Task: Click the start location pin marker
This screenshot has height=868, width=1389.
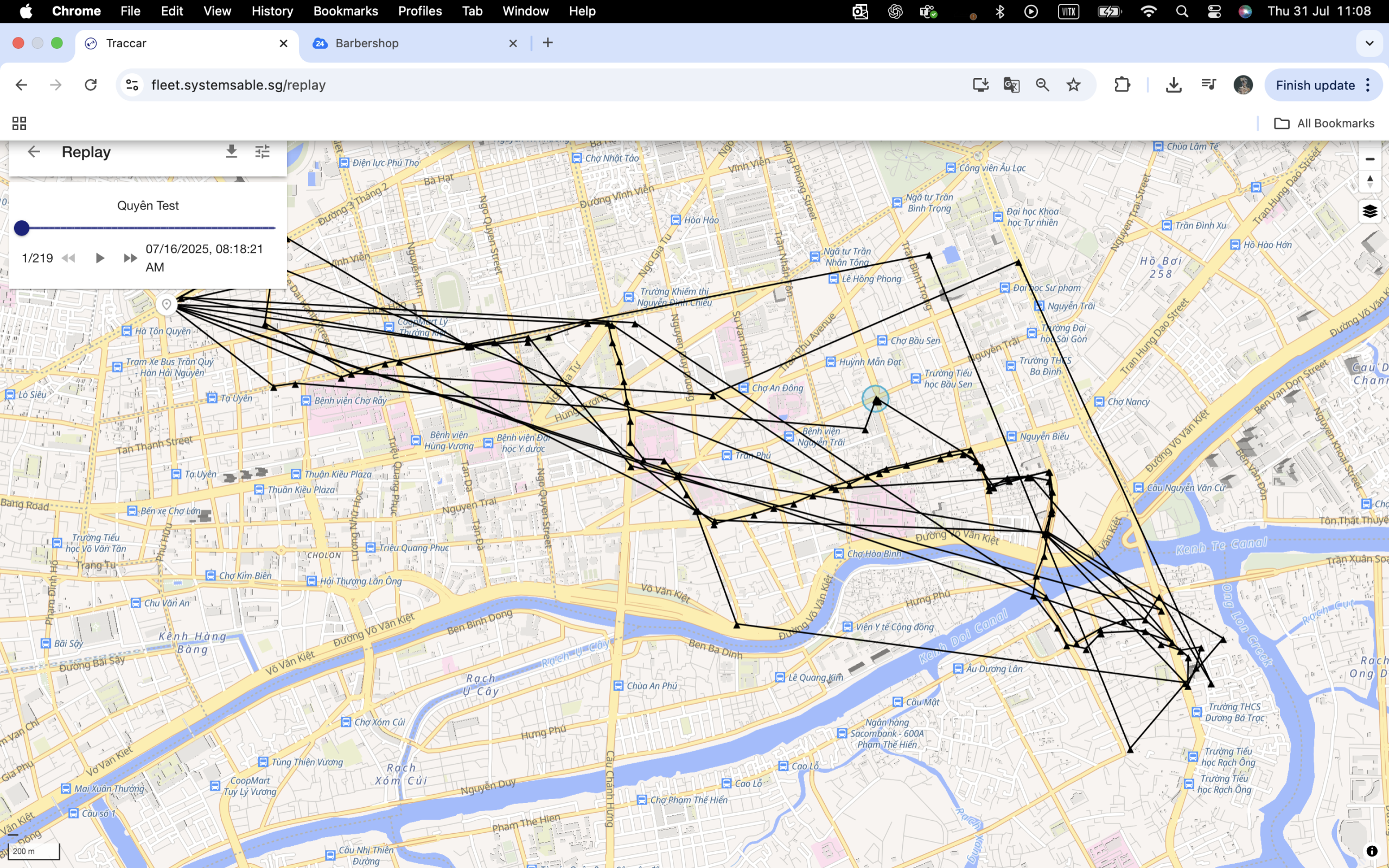Action: [x=167, y=304]
